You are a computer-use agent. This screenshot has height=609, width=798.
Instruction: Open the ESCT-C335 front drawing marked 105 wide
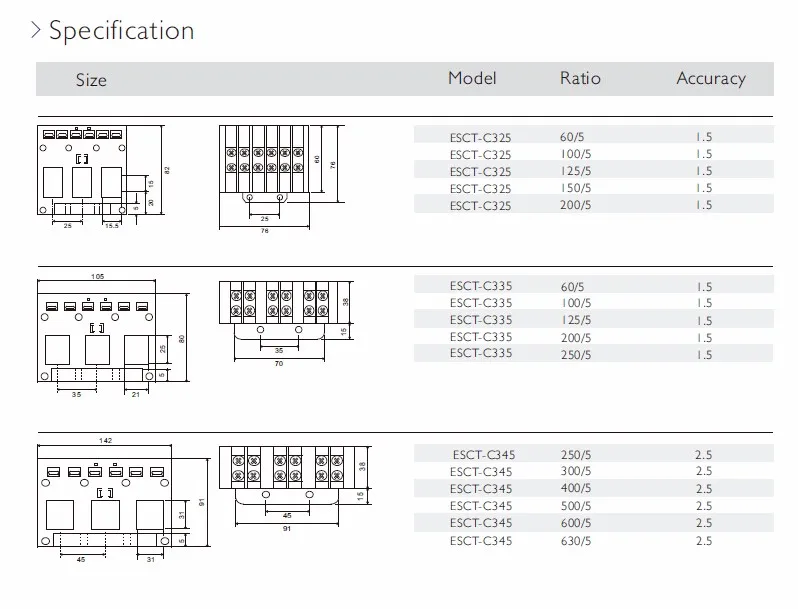click(x=113, y=335)
